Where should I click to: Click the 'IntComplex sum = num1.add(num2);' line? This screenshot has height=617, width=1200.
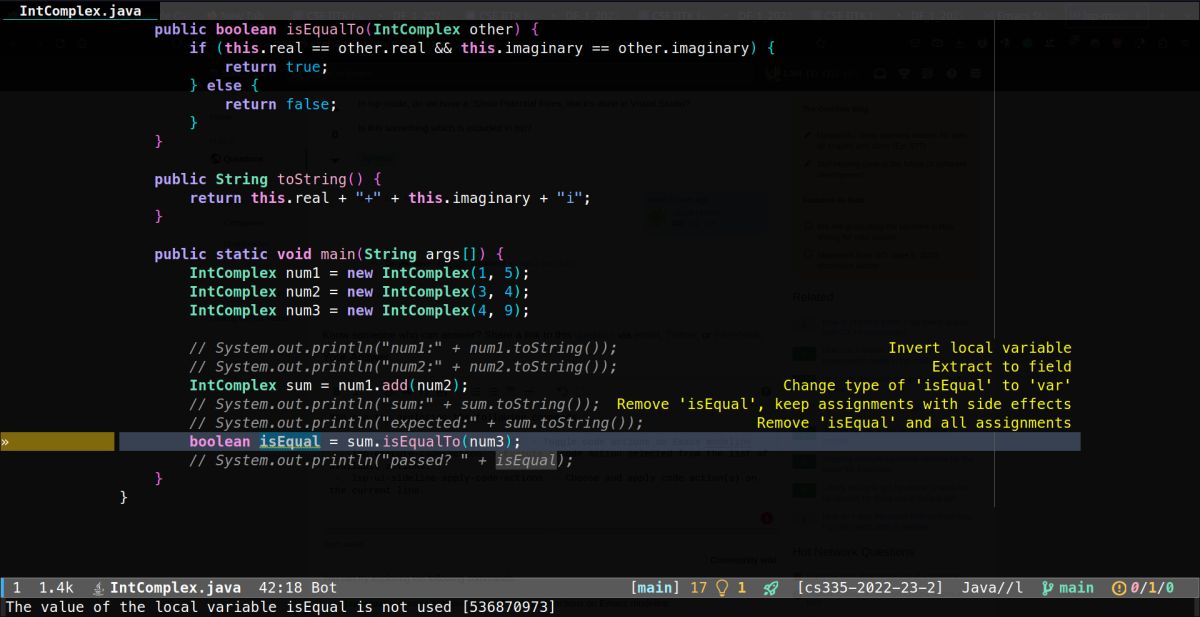(x=329, y=385)
